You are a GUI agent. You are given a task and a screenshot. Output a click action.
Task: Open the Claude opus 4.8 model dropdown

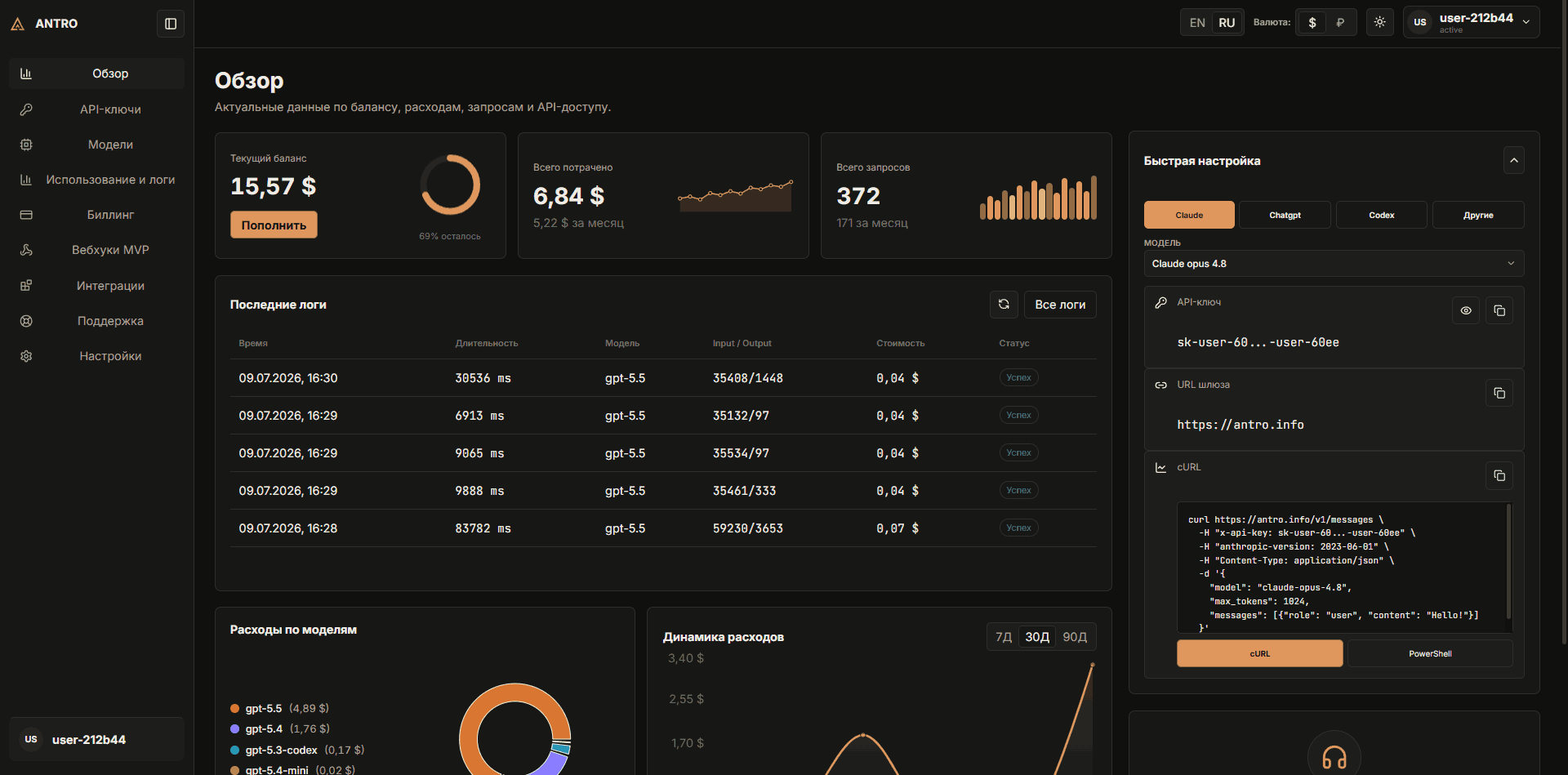tap(1334, 264)
